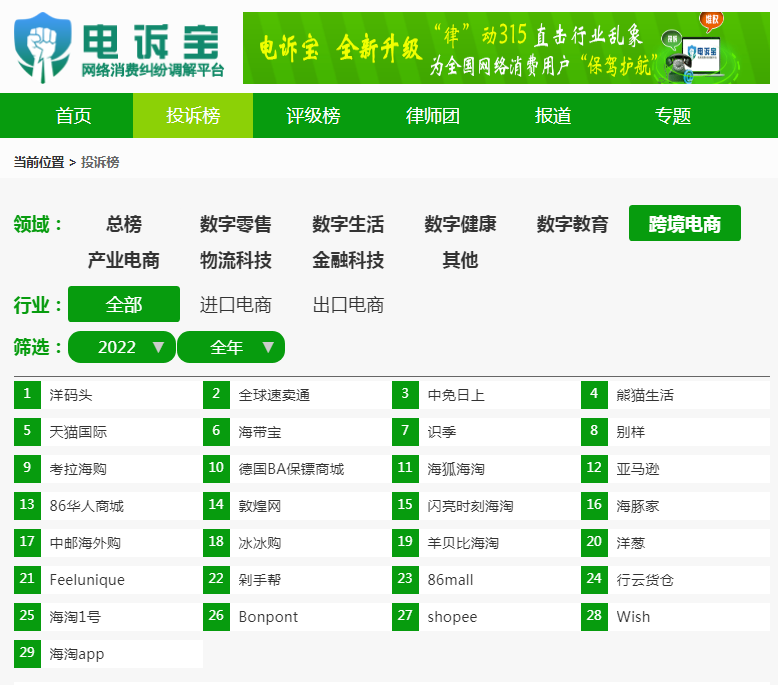Click the 投诉榜 breadcrumb link
The image size is (778, 685).
pos(100,162)
